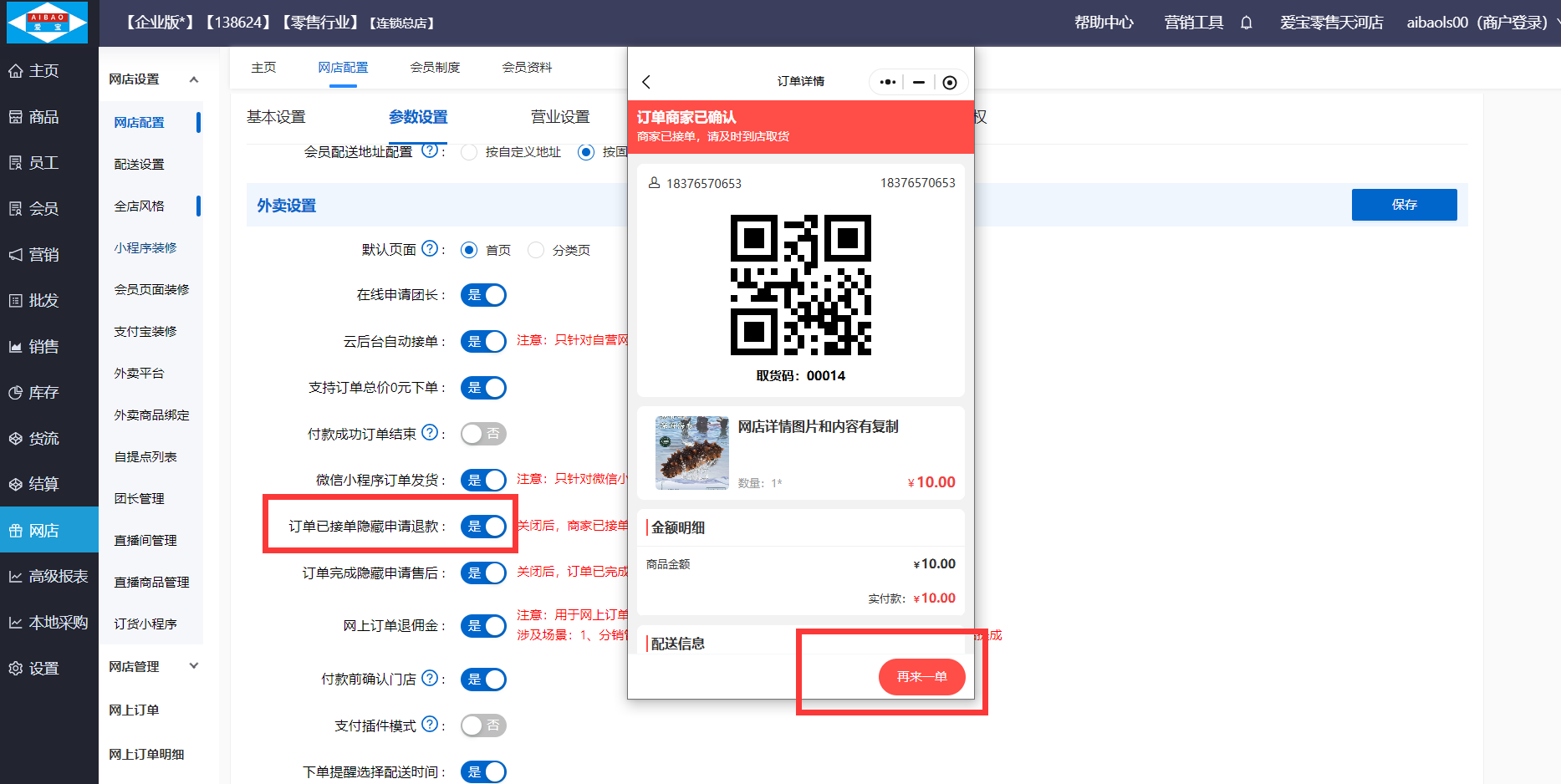This screenshot has width=1561, height=784.
Task: Toggle 支持订单总价0元下单 switch
Action: point(483,388)
